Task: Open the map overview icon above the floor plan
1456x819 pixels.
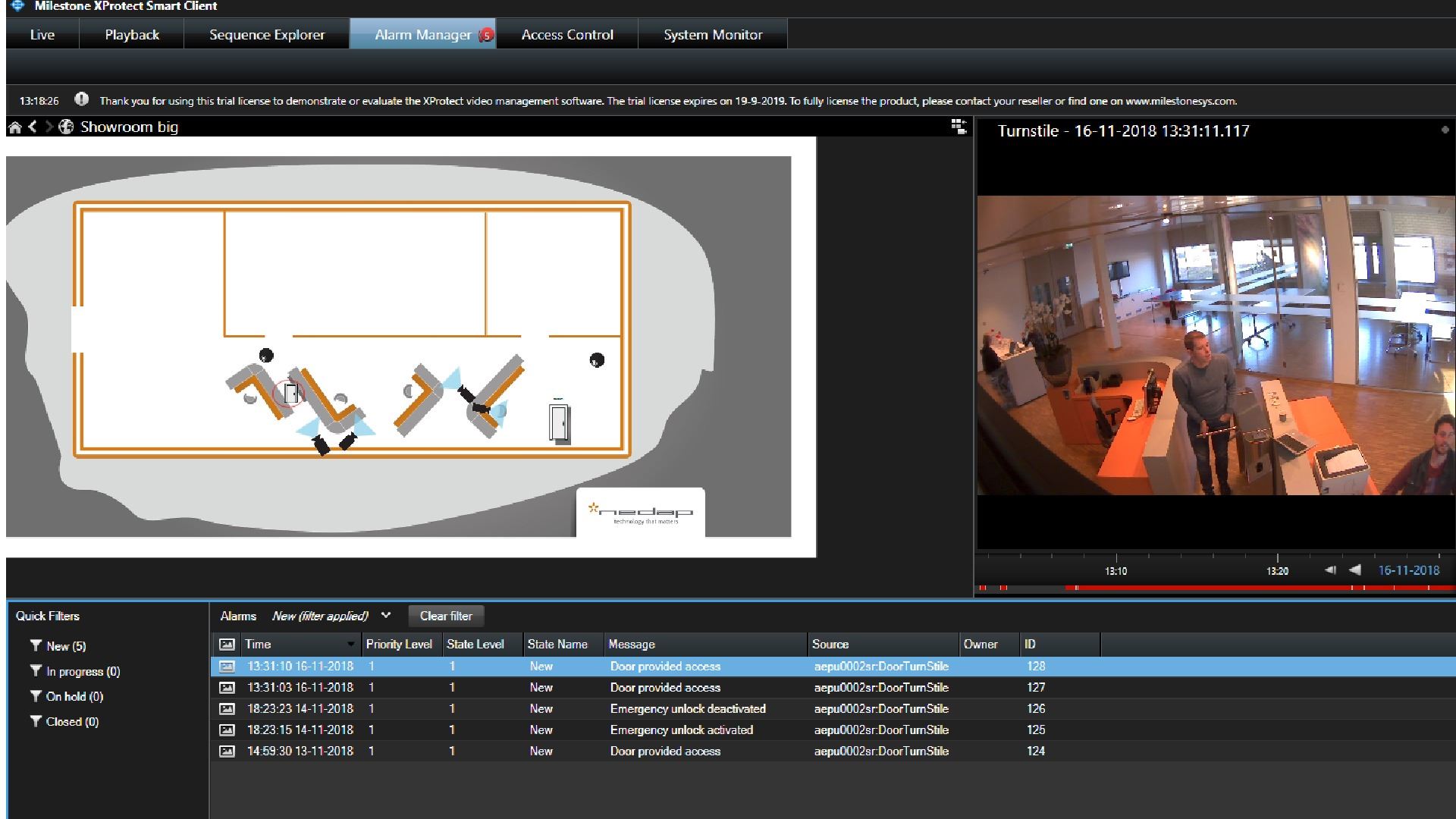Action: click(x=959, y=127)
